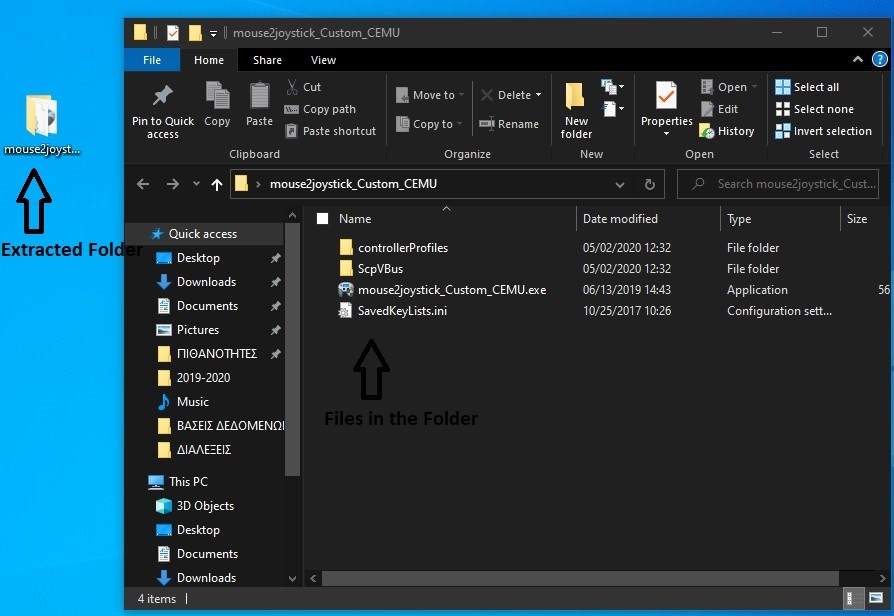Pin folder to Quick access

click(162, 111)
